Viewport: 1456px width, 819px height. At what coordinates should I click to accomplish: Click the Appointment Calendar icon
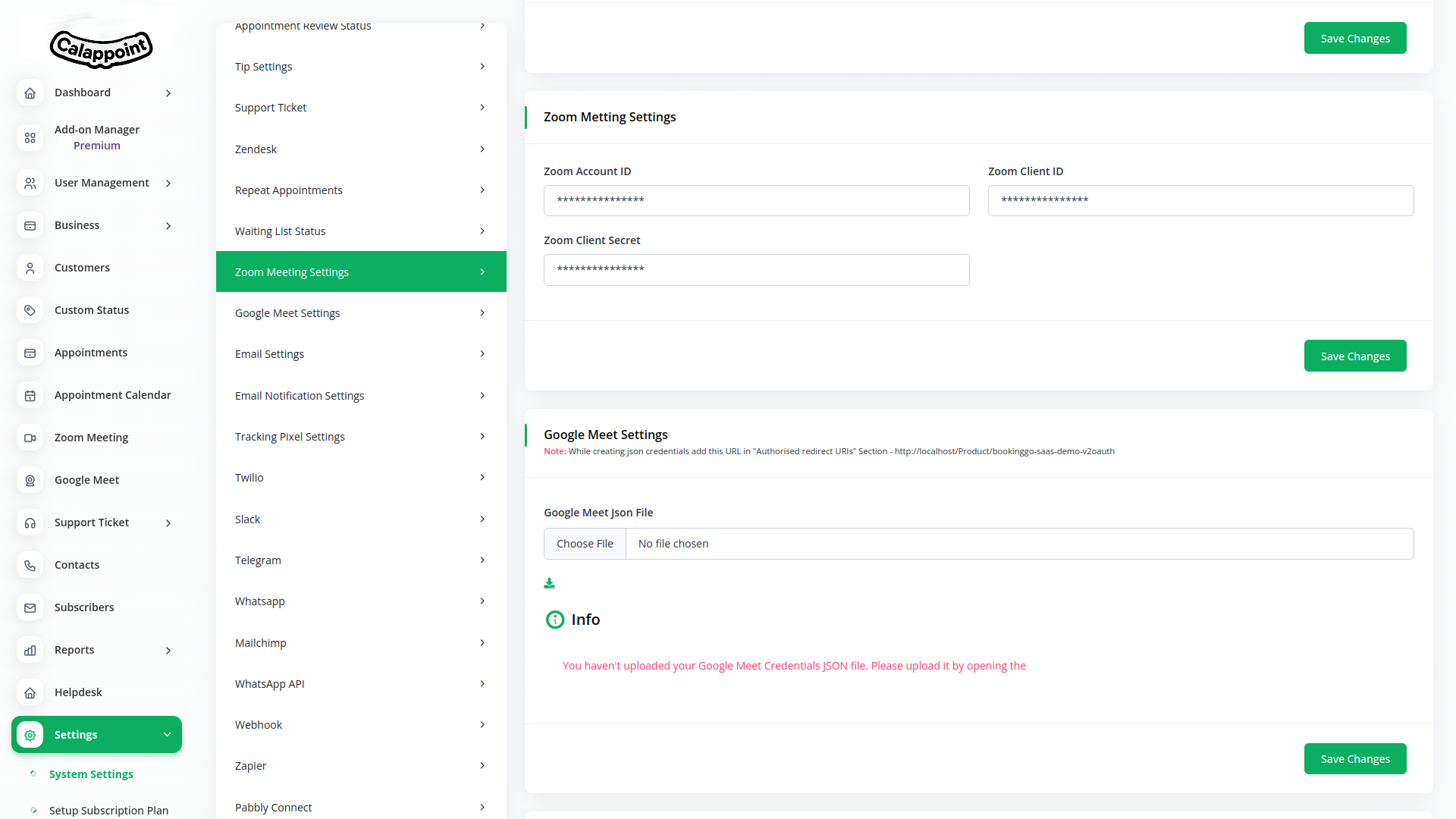[x=30, y=396]
